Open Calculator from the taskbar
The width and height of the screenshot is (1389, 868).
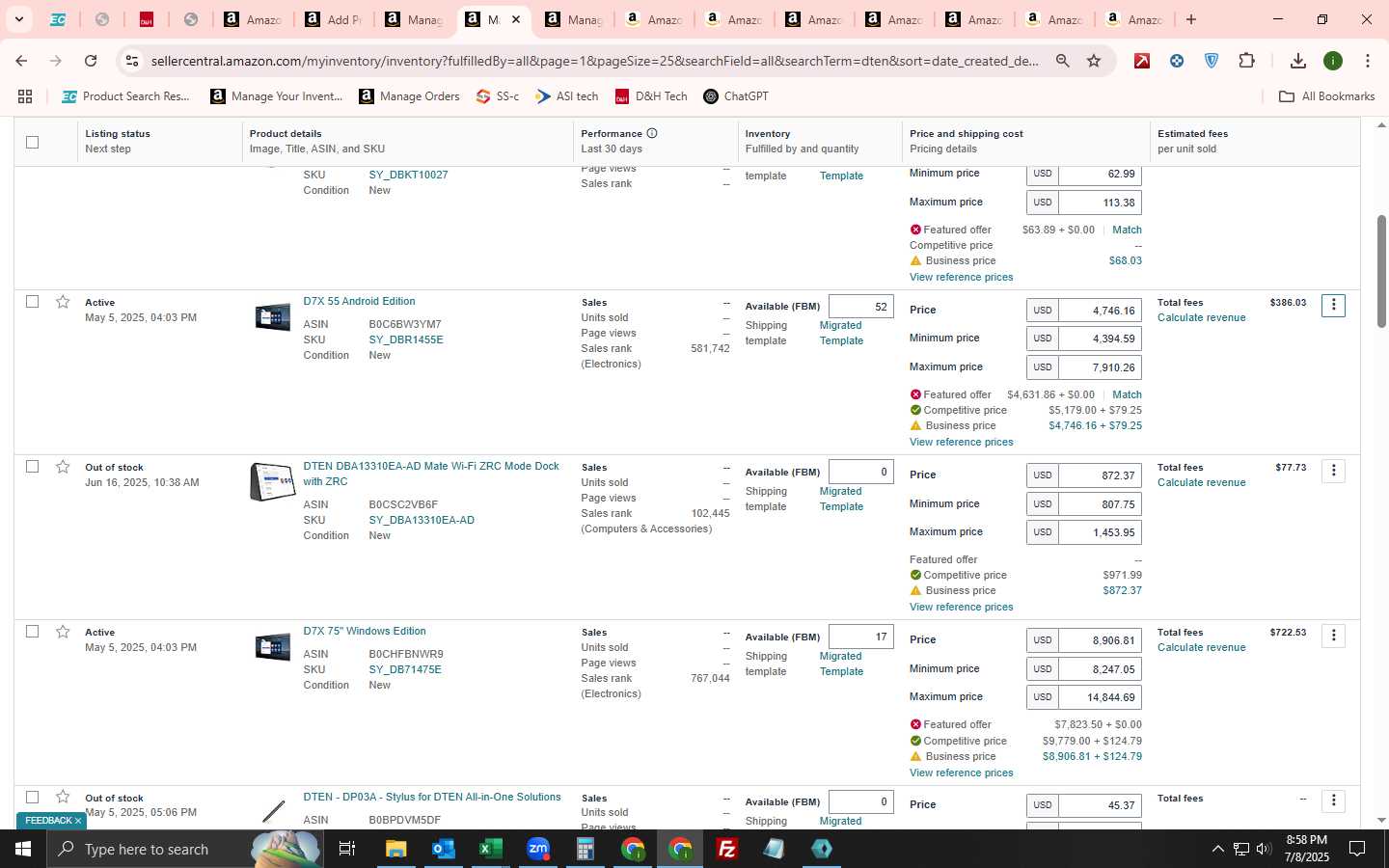coord(585,849)
